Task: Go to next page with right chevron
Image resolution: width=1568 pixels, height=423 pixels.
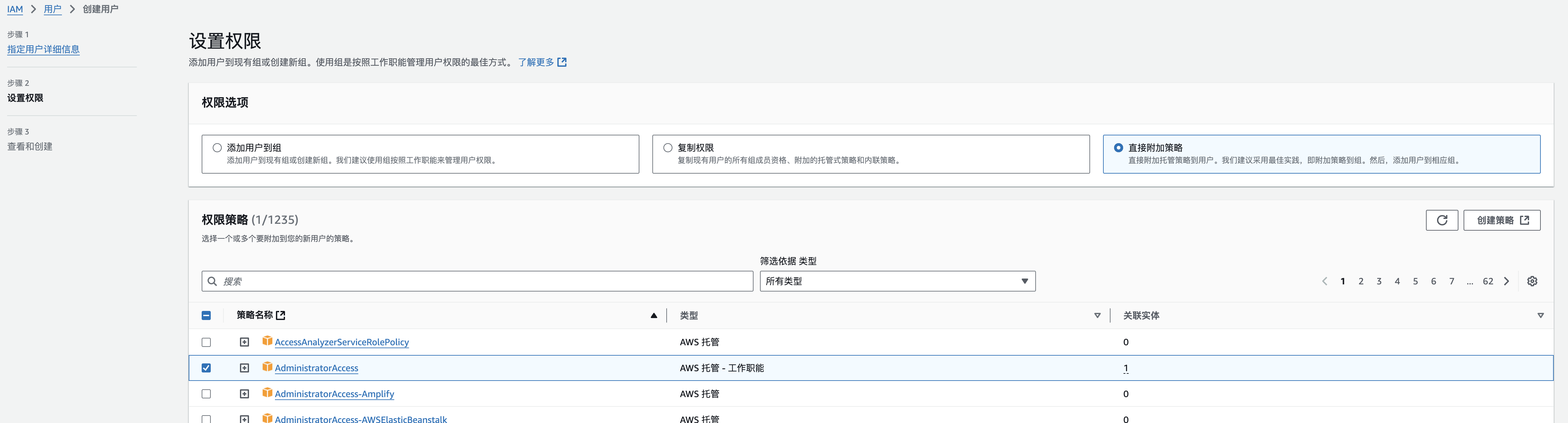Action: (1506, 281)
